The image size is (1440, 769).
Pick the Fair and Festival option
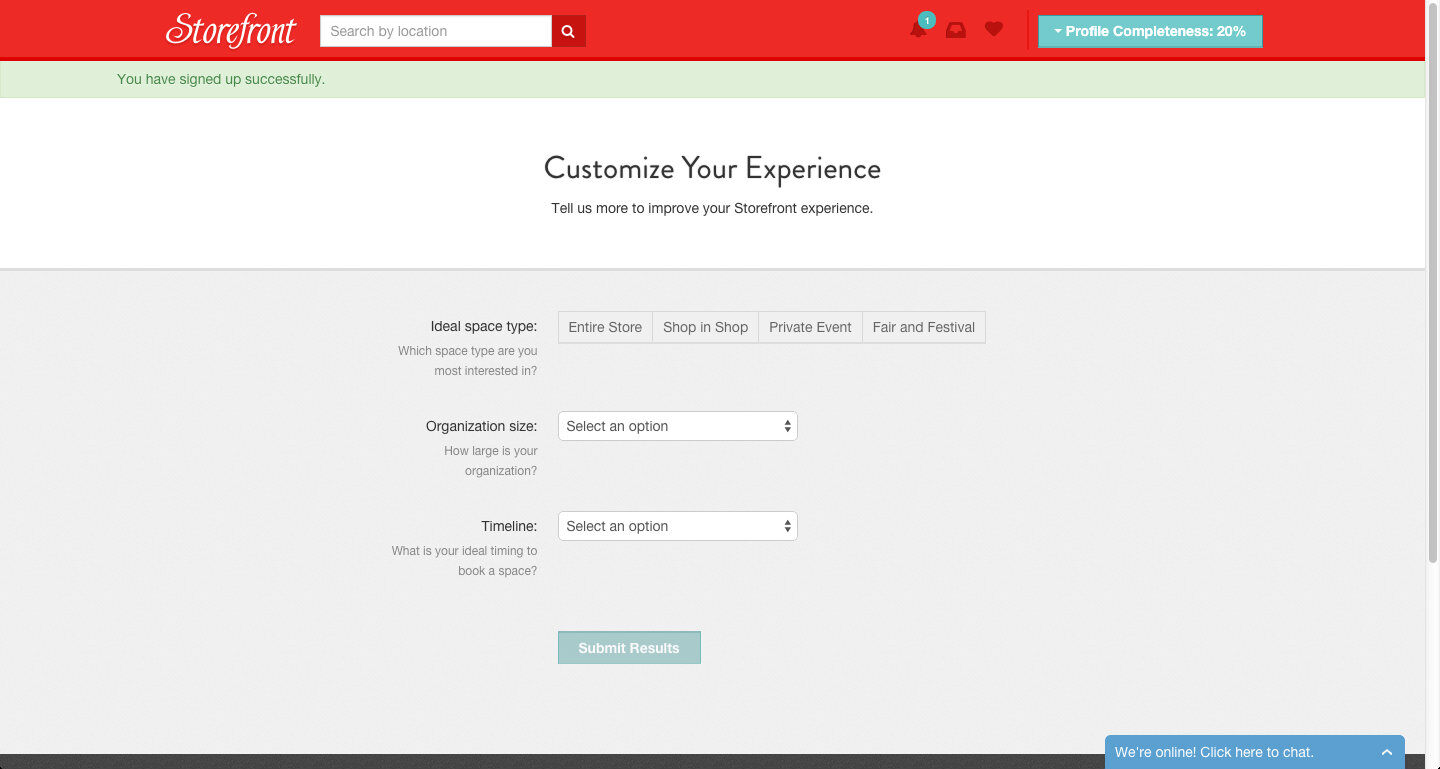(x=923, y=327)
